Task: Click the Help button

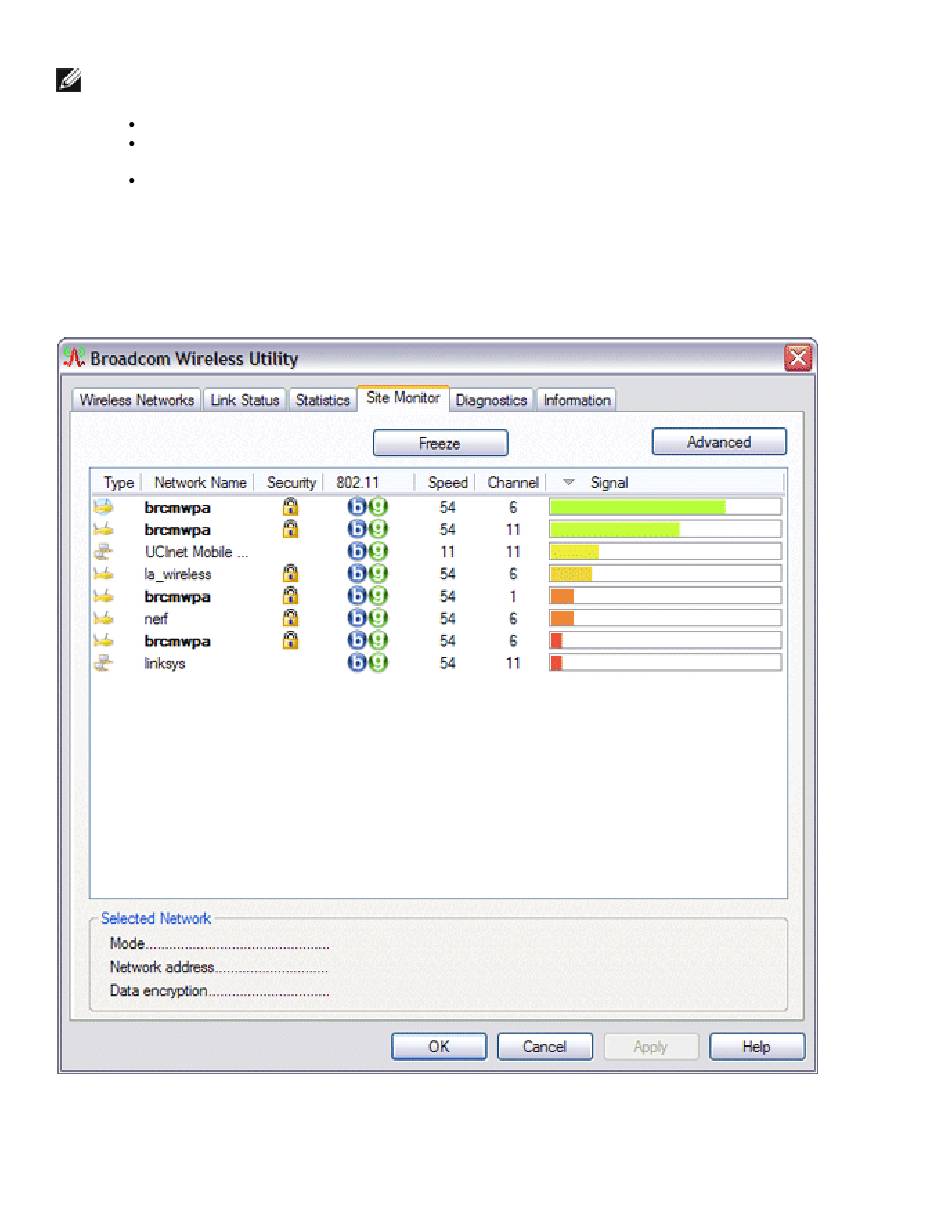Action: (756, 1046)
